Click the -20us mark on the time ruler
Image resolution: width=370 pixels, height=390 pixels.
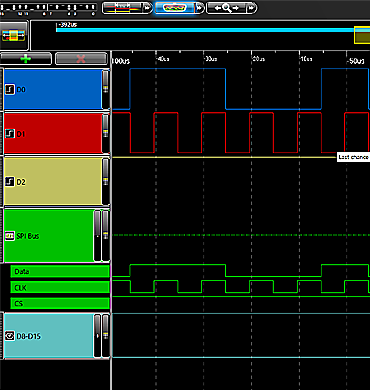coord(258,59)
